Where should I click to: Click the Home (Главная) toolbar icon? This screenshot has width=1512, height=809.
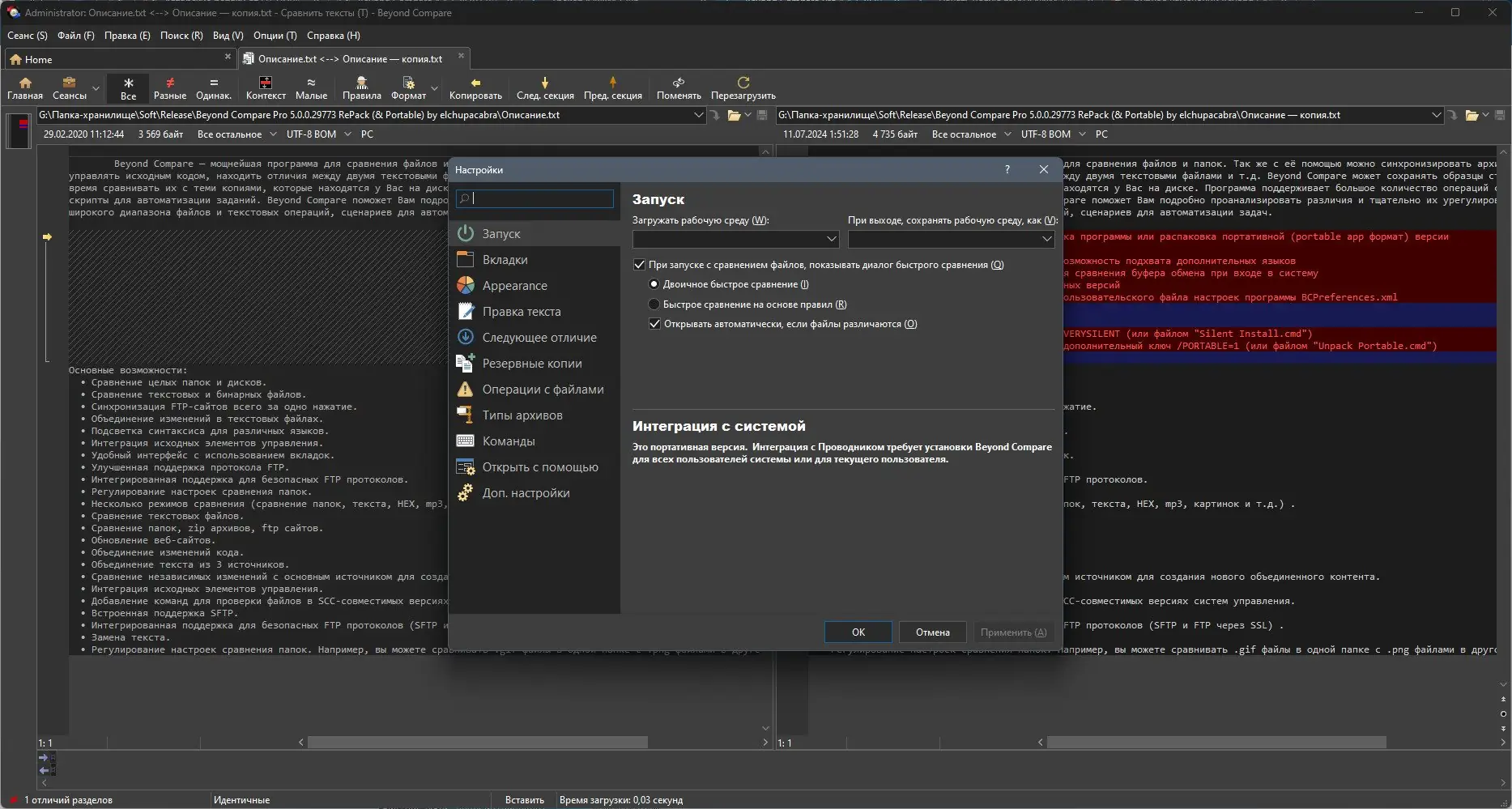25,83
